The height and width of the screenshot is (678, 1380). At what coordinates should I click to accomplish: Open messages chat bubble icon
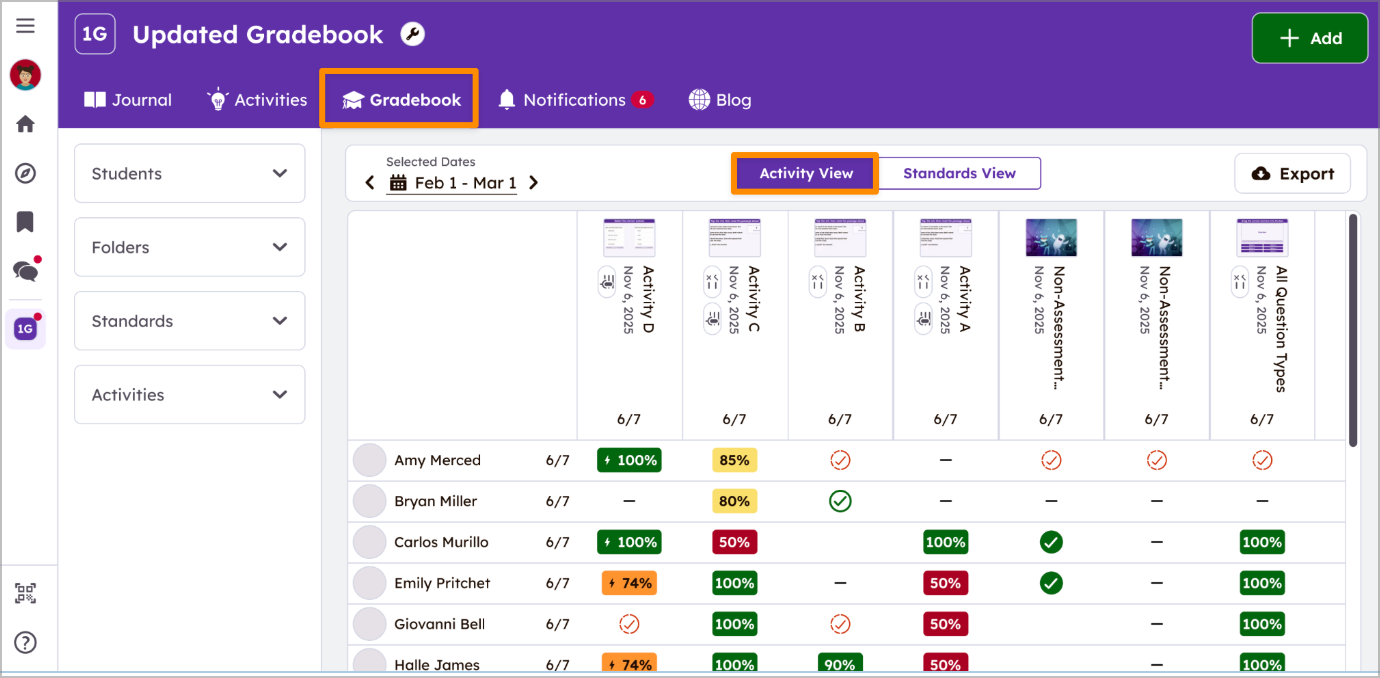point(25,271)
